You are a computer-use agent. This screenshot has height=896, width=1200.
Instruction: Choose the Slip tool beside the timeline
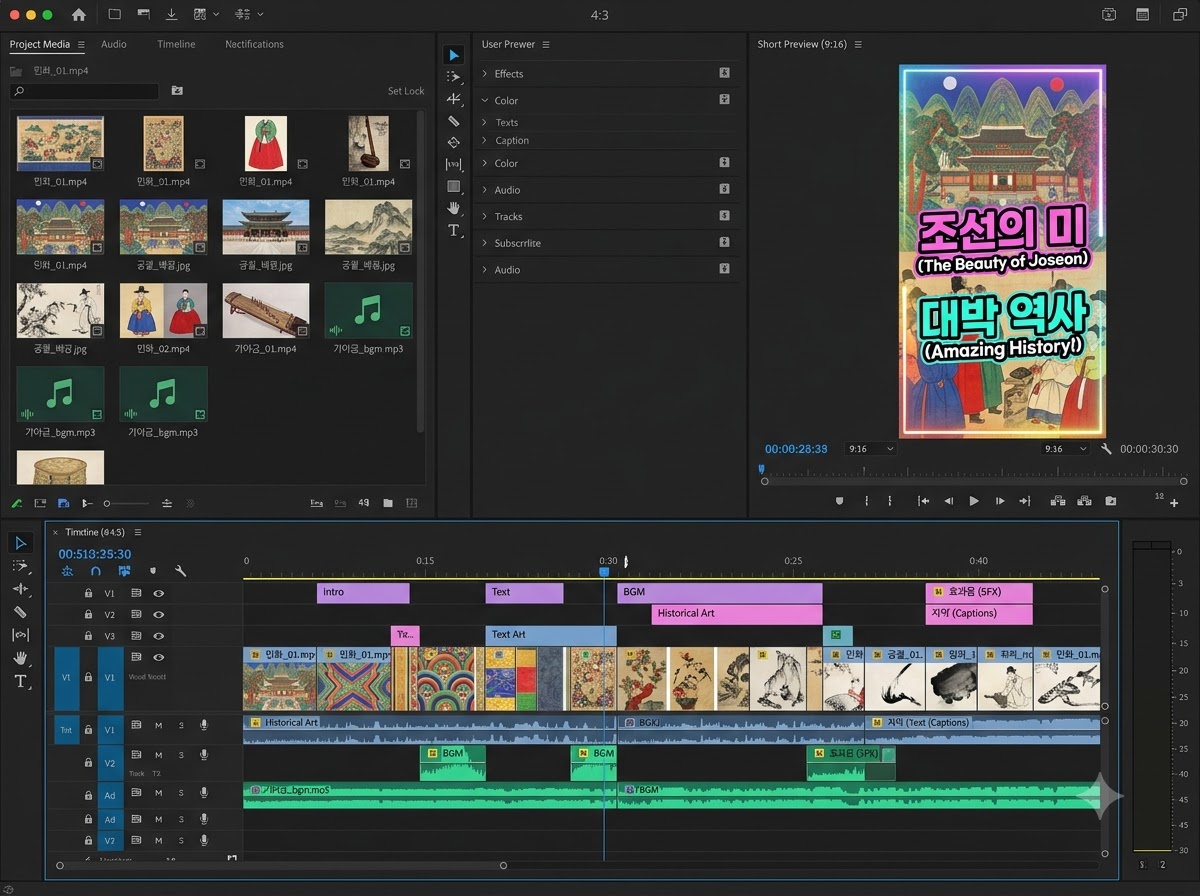(x=21, y=635)
